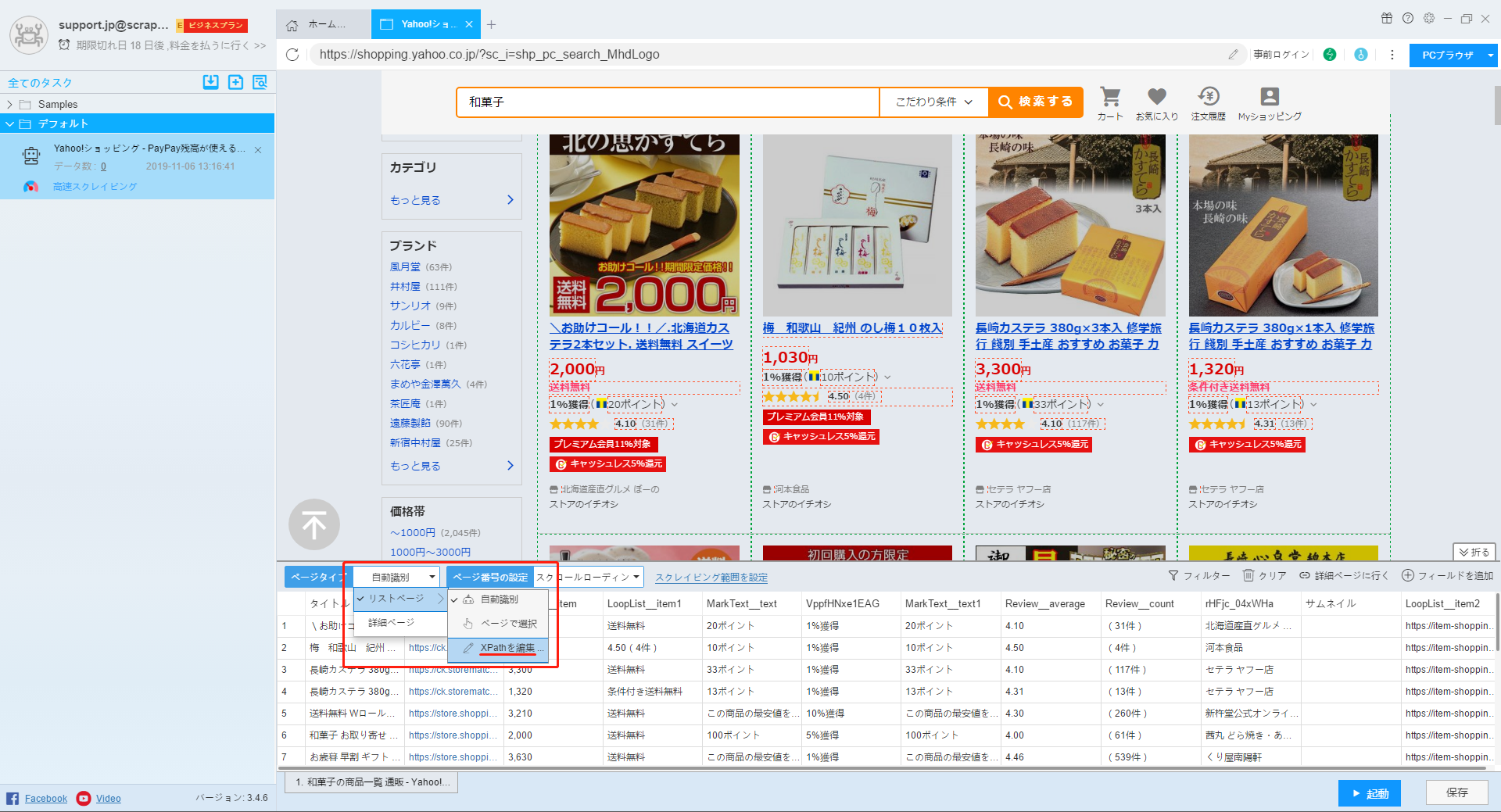Click the フィルター filter button

[1198, 575]
